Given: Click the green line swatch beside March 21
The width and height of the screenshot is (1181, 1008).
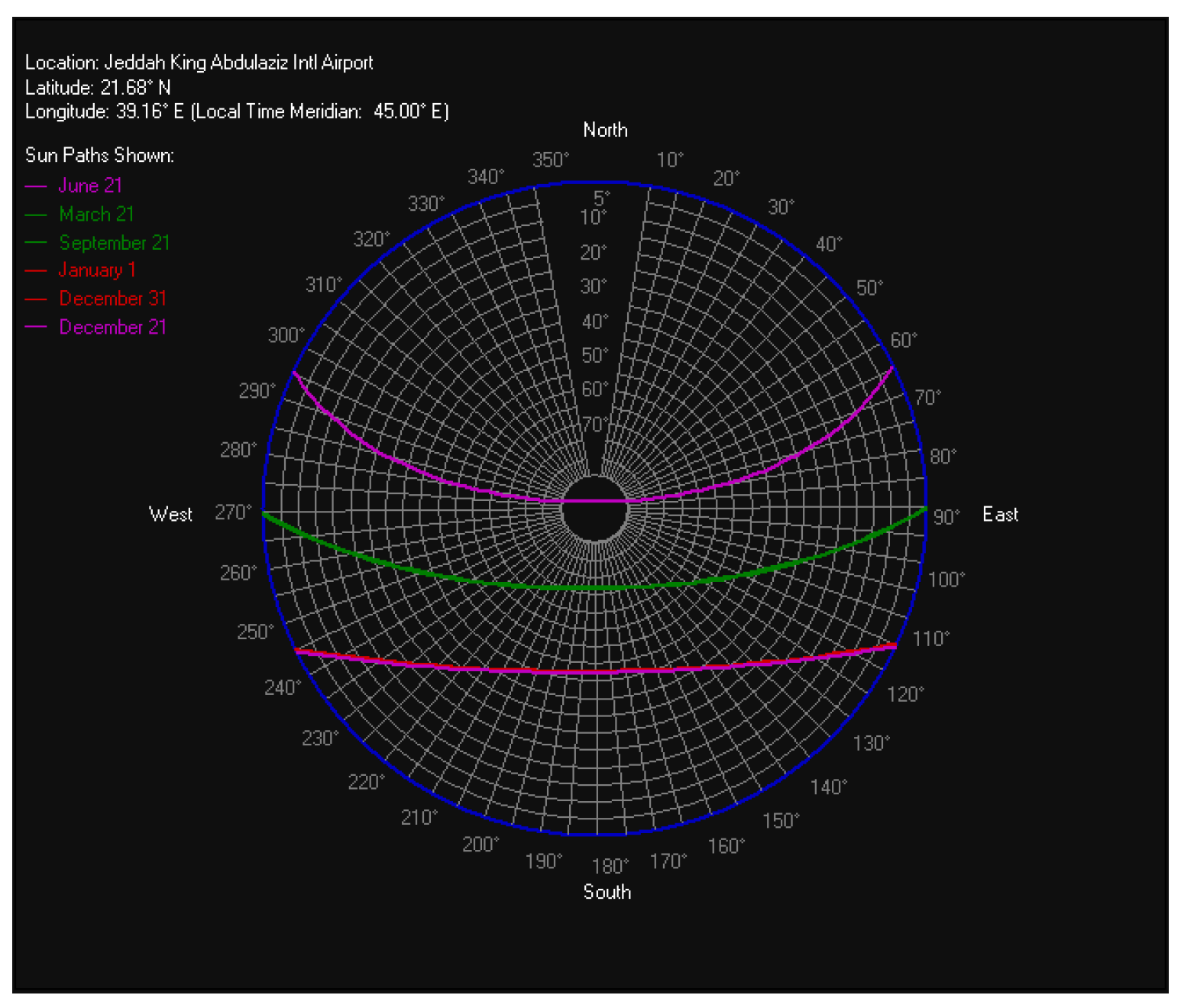Looking at the screenshot, I should point(36,215).
